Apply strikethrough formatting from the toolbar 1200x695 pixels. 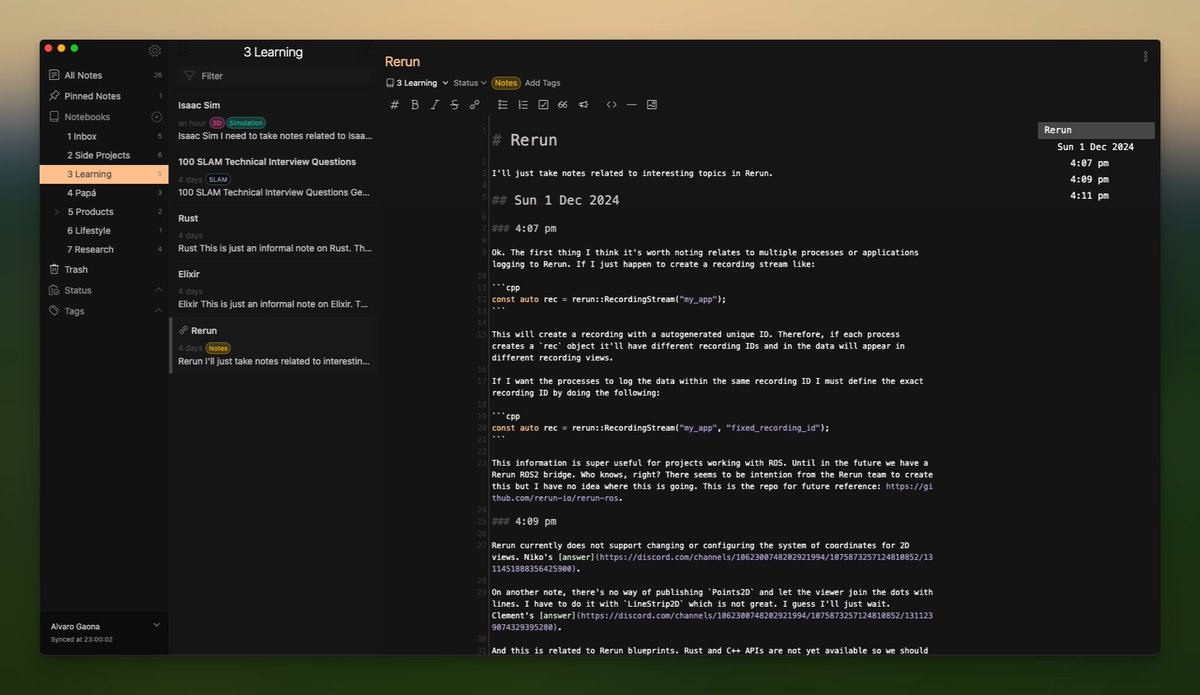tap(455, 104)
